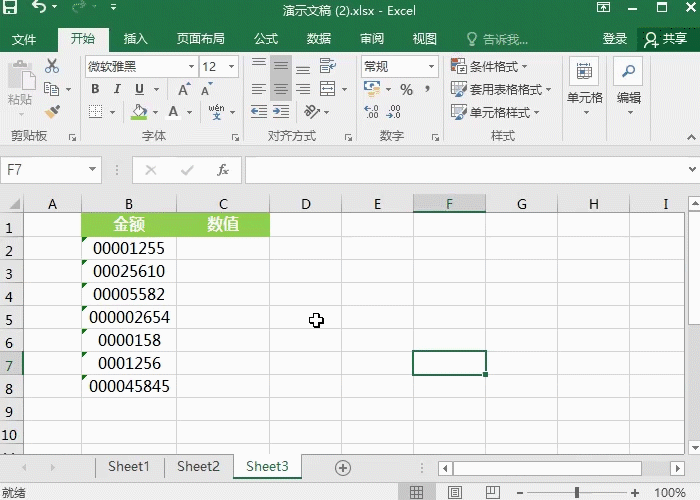
Task: Click the Cut scissors icon
Action: click(x=52, y=66)
